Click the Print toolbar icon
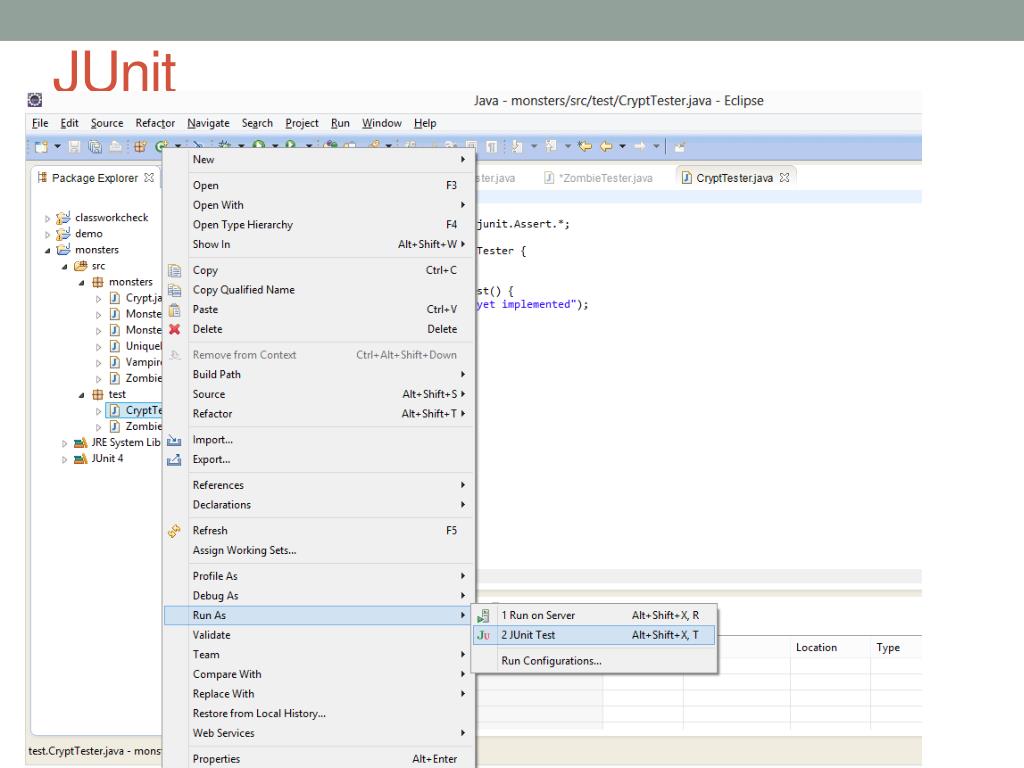1024x768 pixels. (116, 147)
